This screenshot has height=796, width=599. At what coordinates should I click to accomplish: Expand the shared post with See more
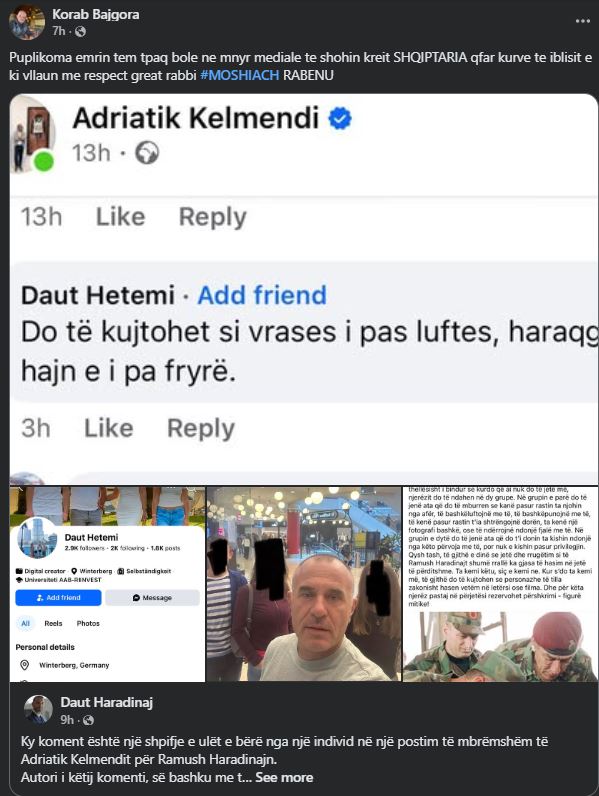284,777
